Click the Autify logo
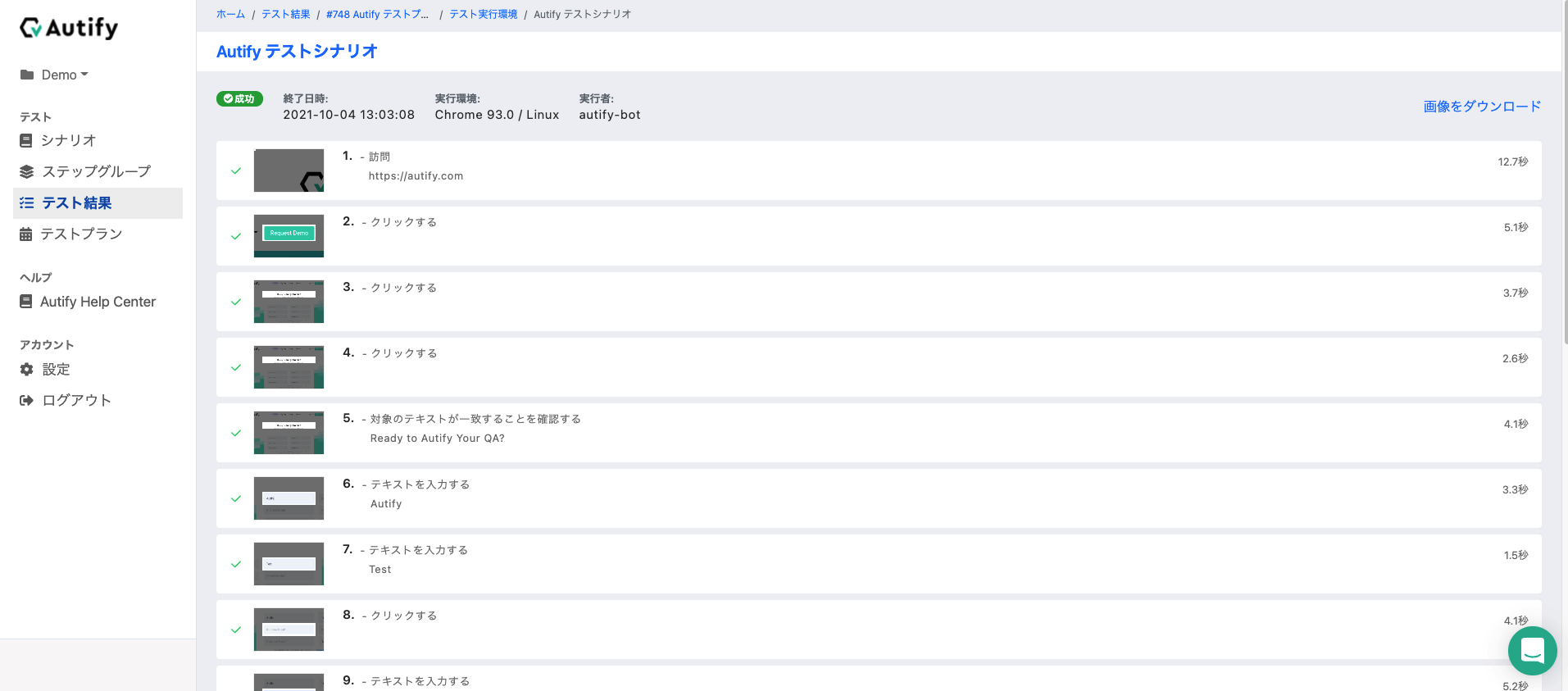This screenshot has width=1568, height=691. (x=69, y=28)
